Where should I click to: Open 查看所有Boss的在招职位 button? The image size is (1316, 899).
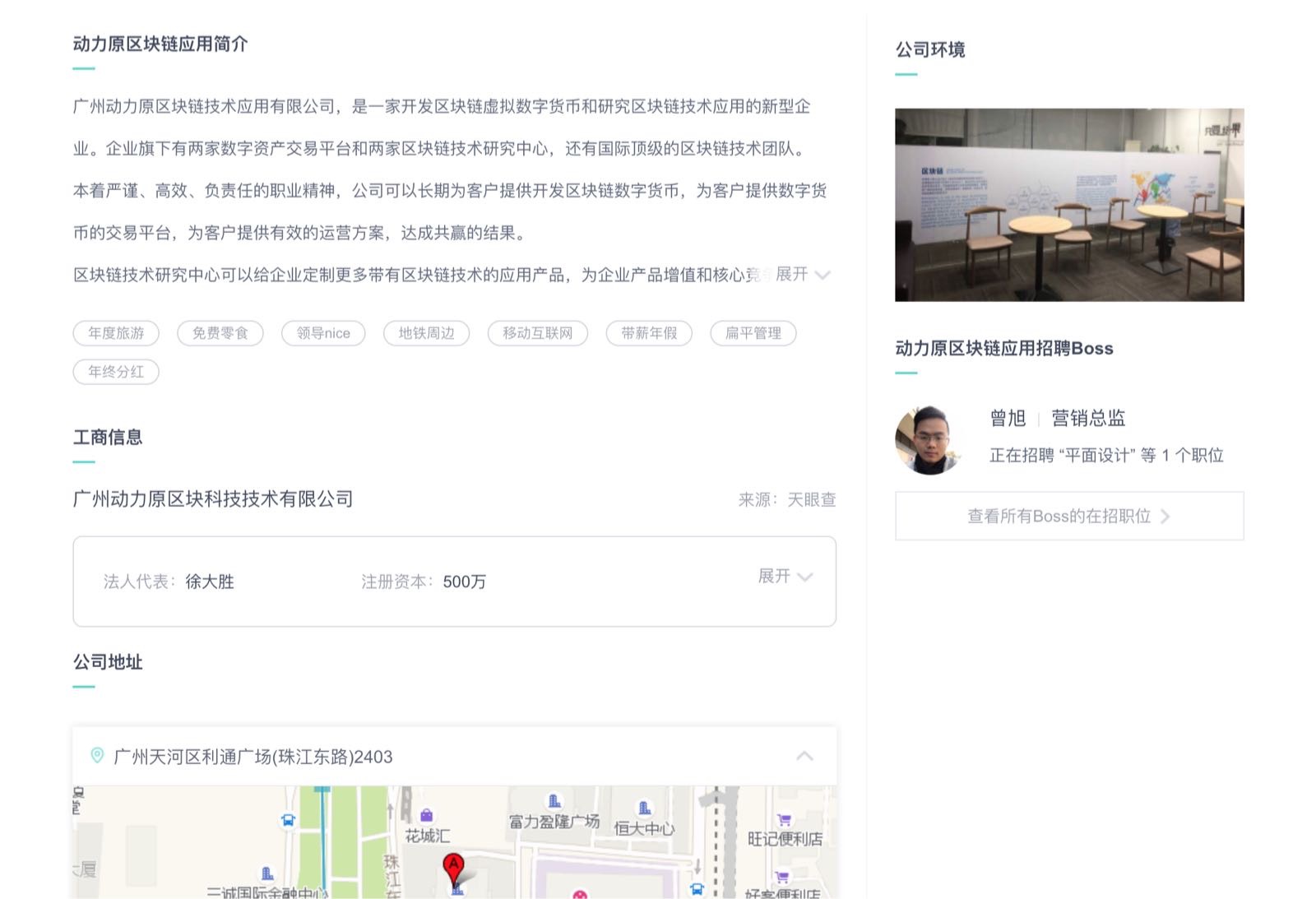1068,517
